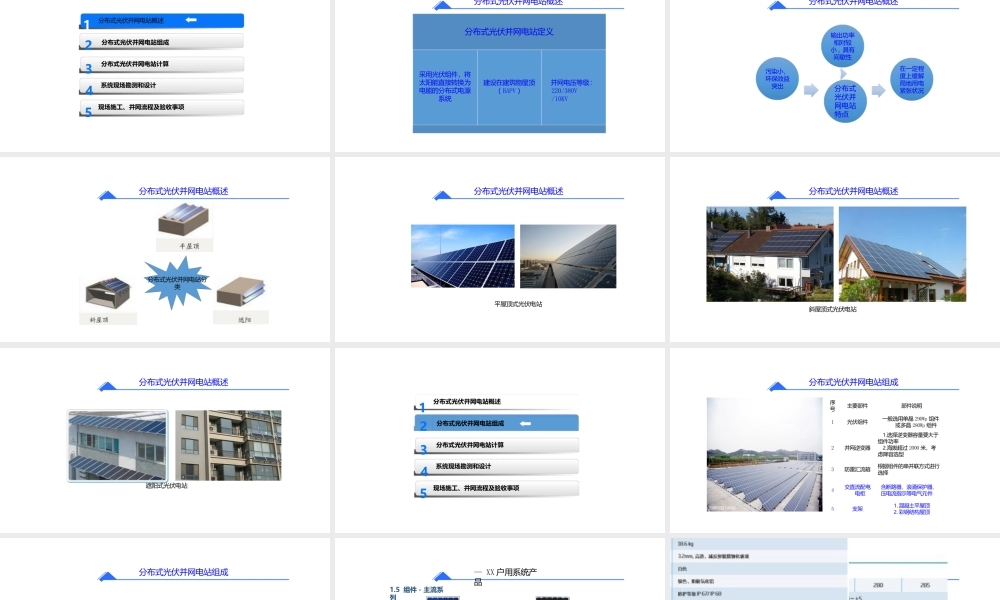Viewport: 1000px width, 600px height.
Task: Click the white arrow on highlighted agenda item 2
Action: point(526,423)
